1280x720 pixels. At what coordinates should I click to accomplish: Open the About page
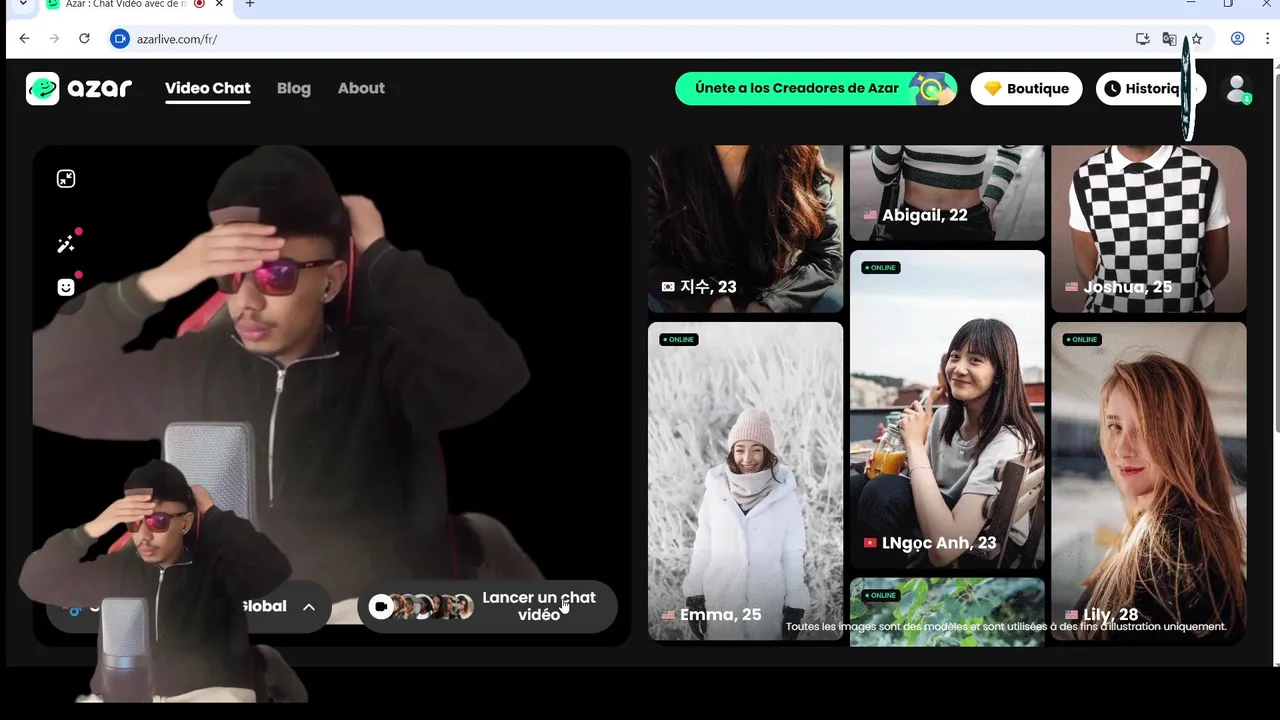coord(361,88)
